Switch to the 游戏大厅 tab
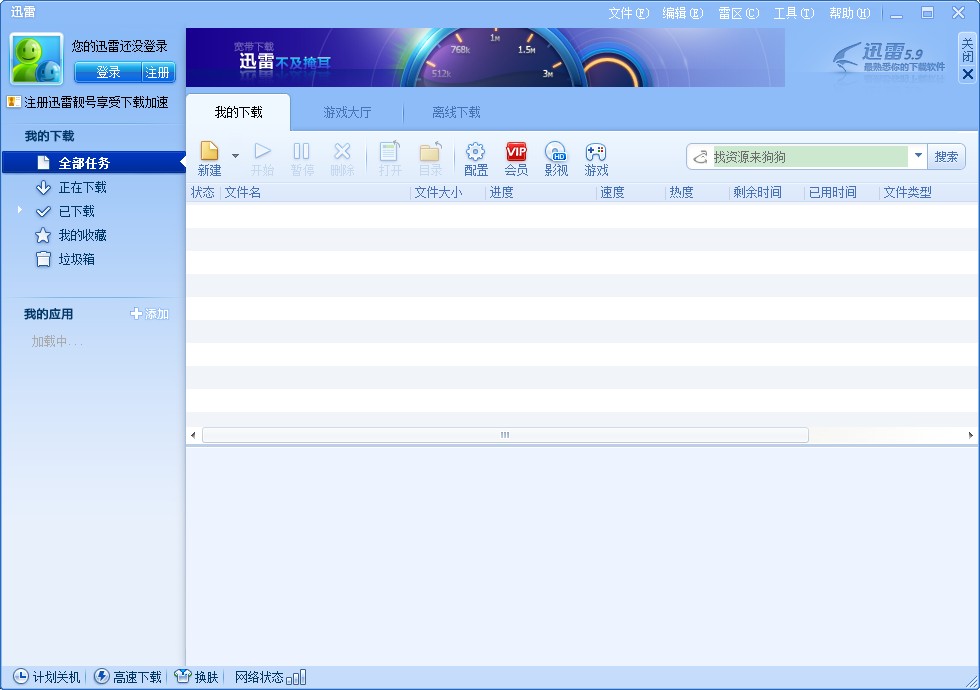The height and width of the screenshot is (690, 980). pos(346,113)
